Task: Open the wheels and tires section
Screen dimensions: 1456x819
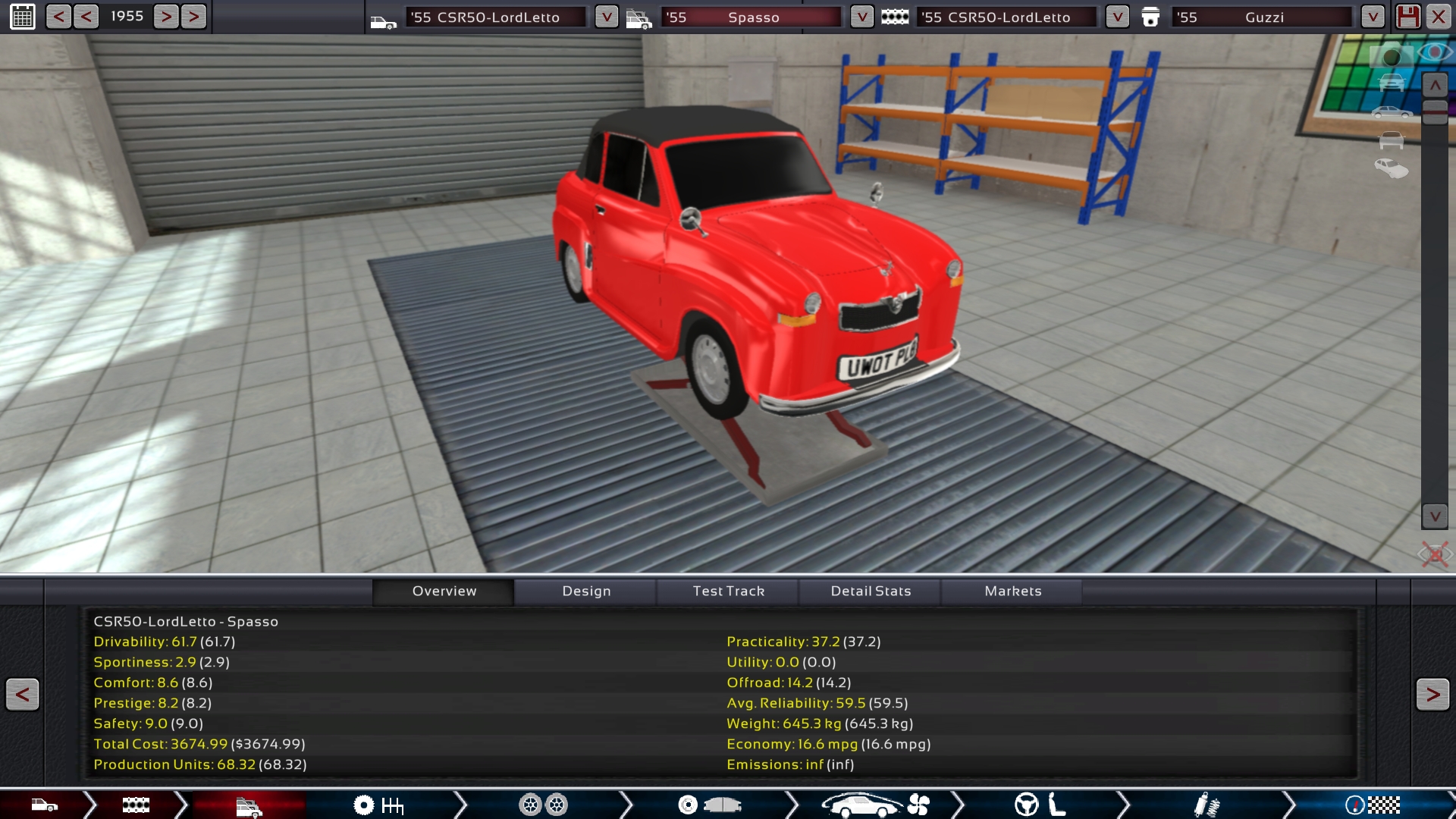Action: click(x=543, y=805)
